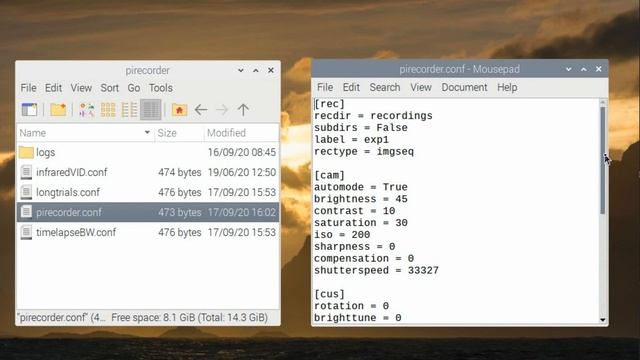640x360 pixels.
Task: Click modified date 19/06/20 12:50
Action: (242, 172)
